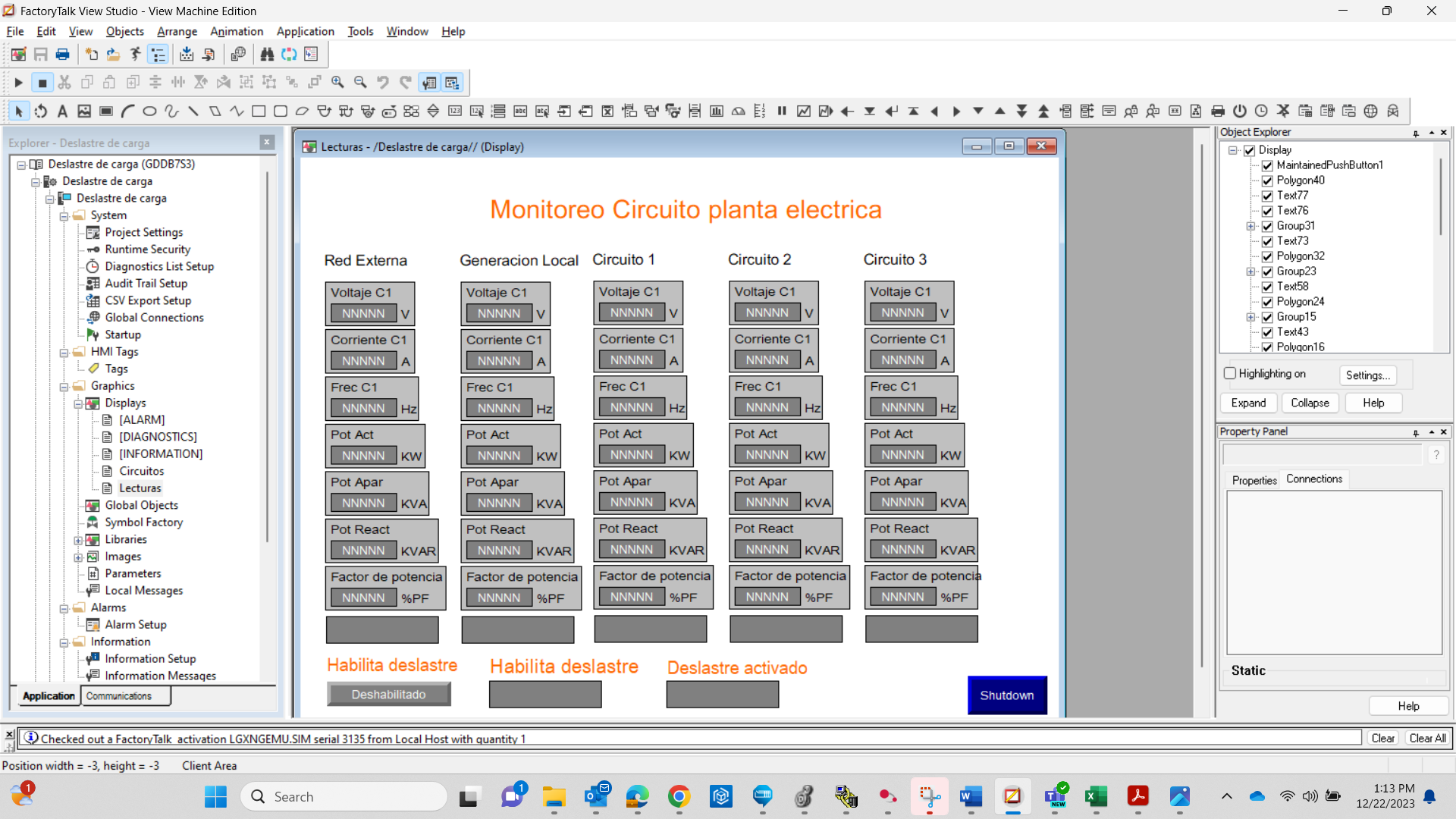Click the Stop (edit display) icon
Viewport: 1456px width, 819px height.
point(42,83)
